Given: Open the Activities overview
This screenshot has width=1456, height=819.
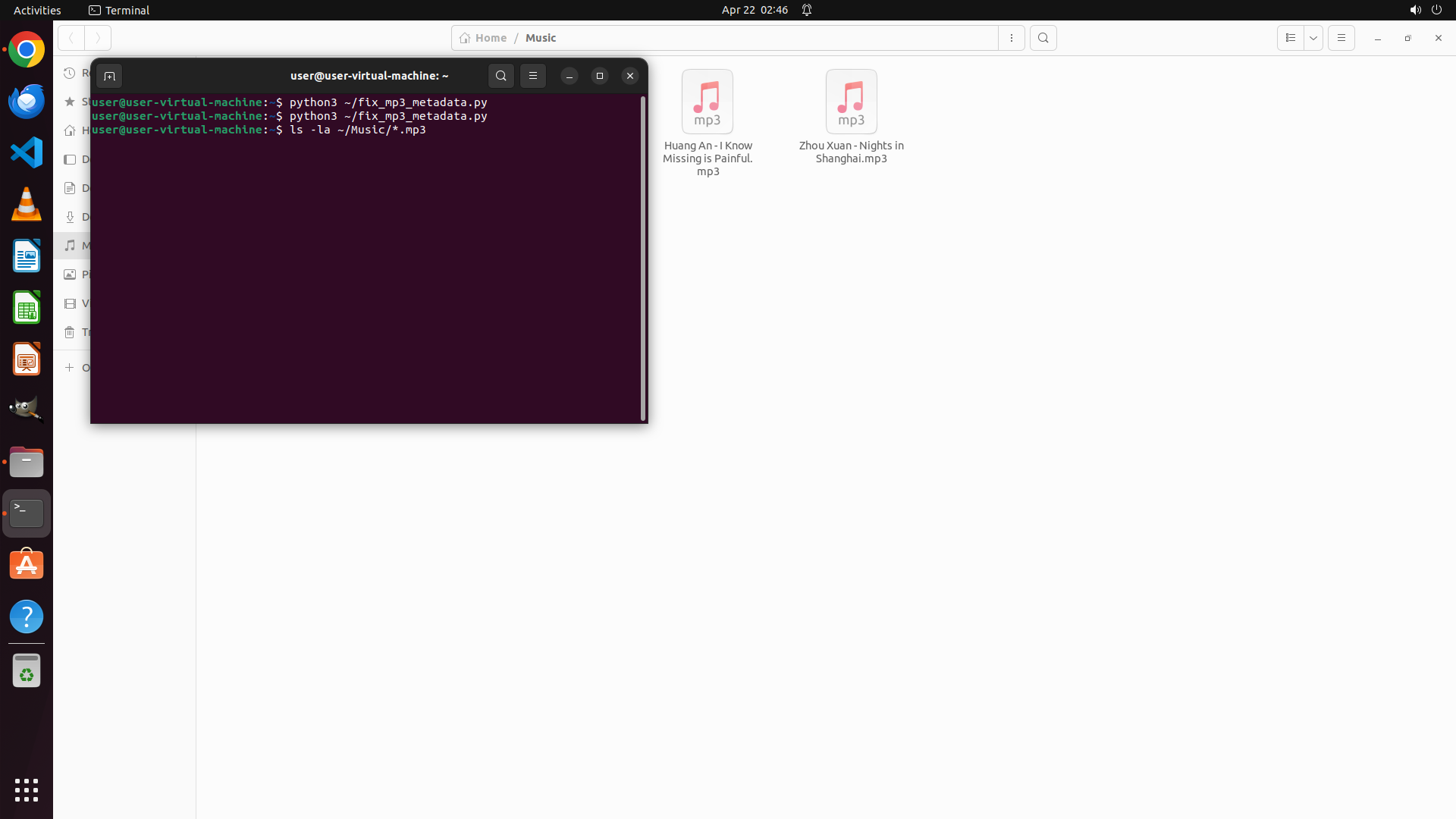Looking at the screenshot, I should coord(37,10).
